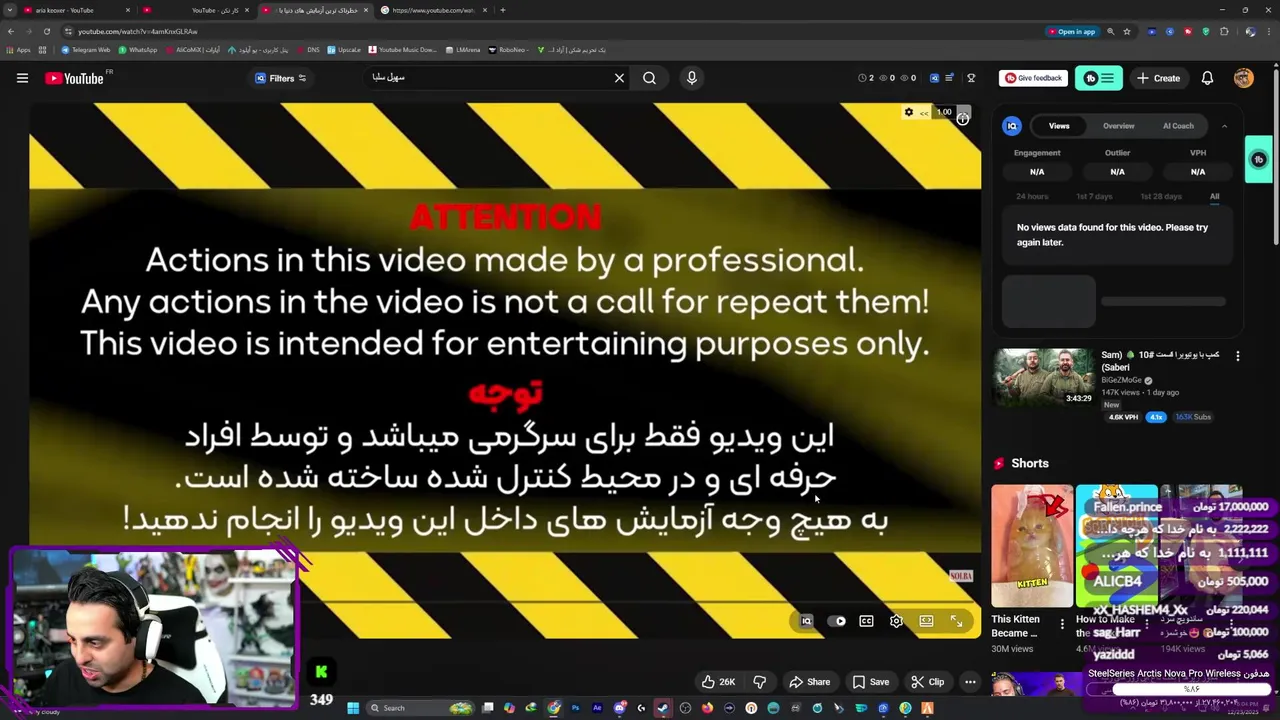Open player settings gear

point(896,621)
